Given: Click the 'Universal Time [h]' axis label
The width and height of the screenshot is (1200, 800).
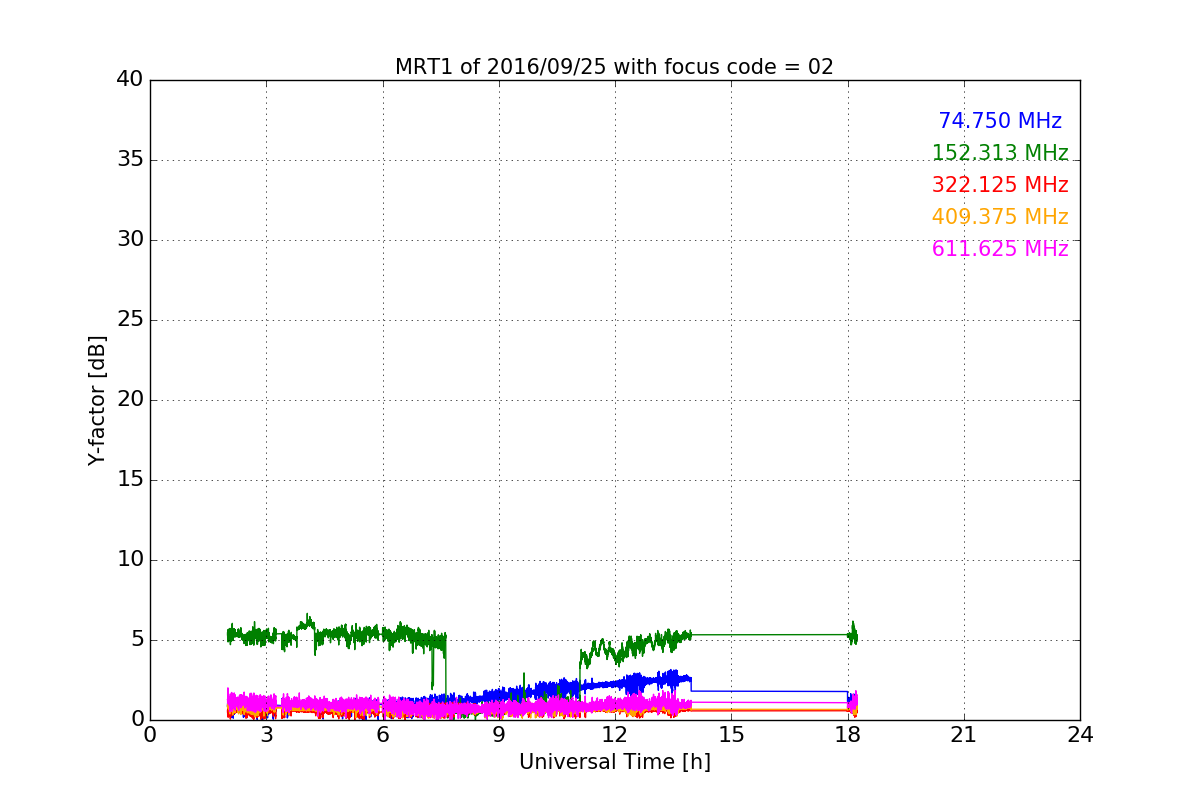Looking at the screenshot, I should pyautogui.click(x=614, y=762).
